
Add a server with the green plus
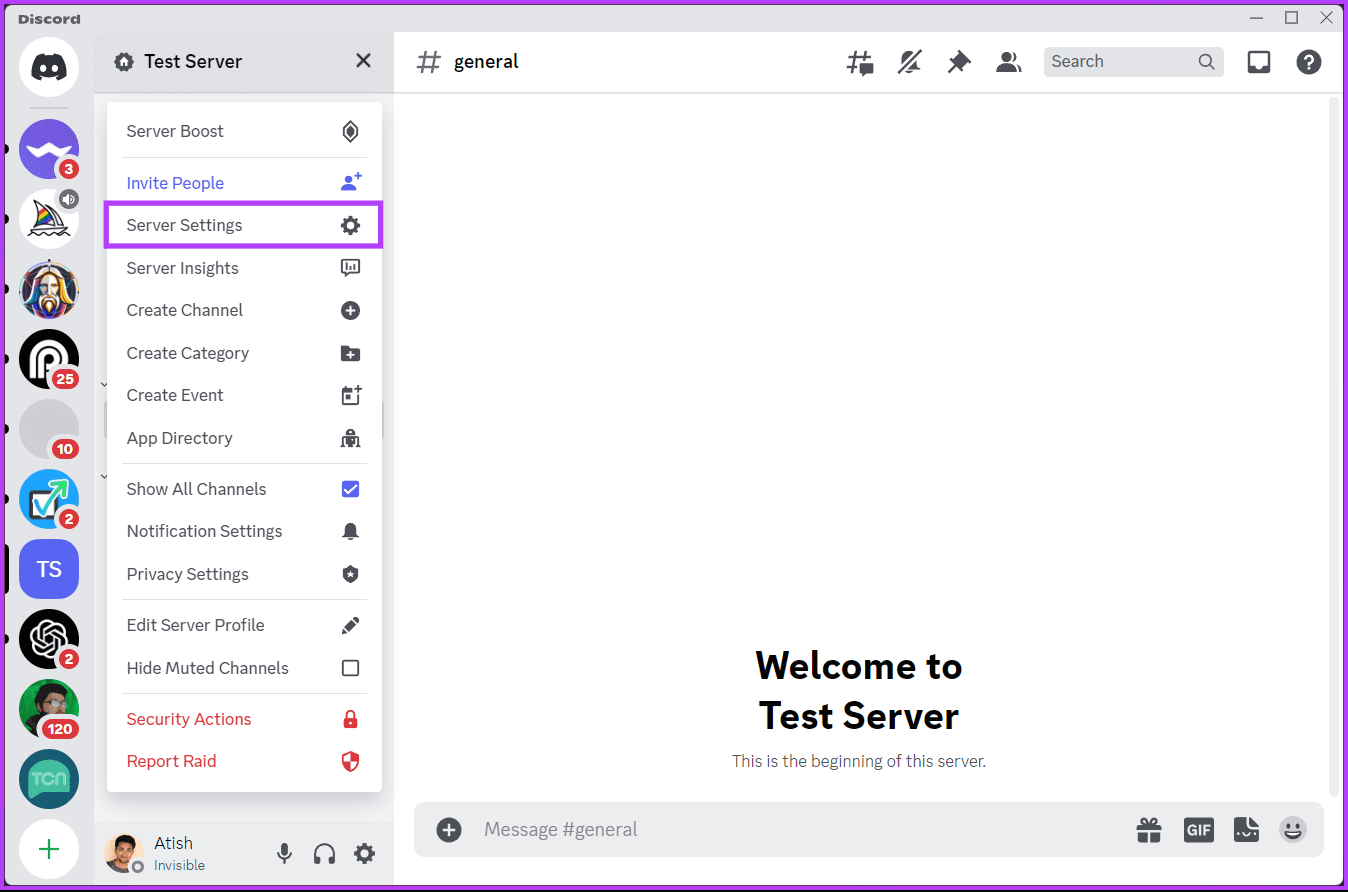(48, 849)
